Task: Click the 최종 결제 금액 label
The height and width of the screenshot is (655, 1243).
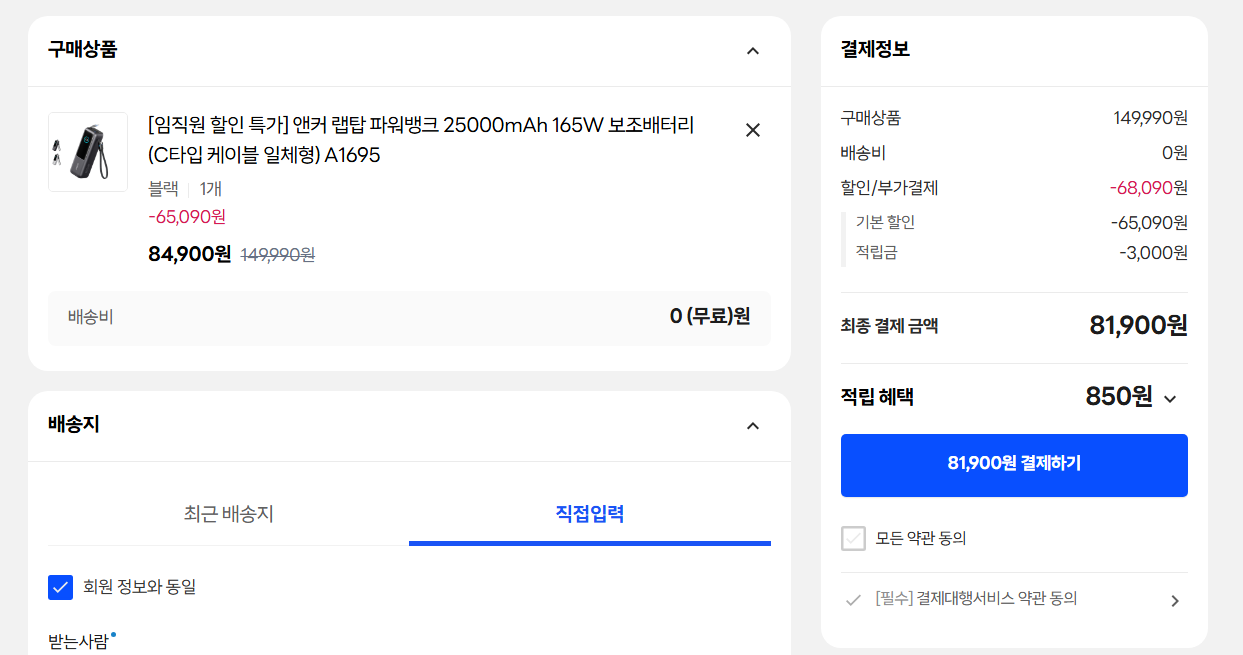Action: coord(889,326)
